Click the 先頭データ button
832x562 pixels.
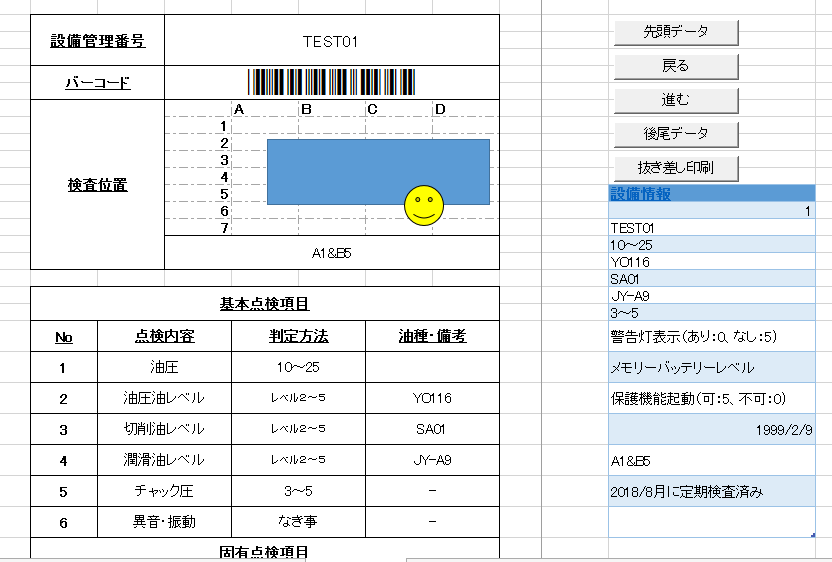coord(675,32)
